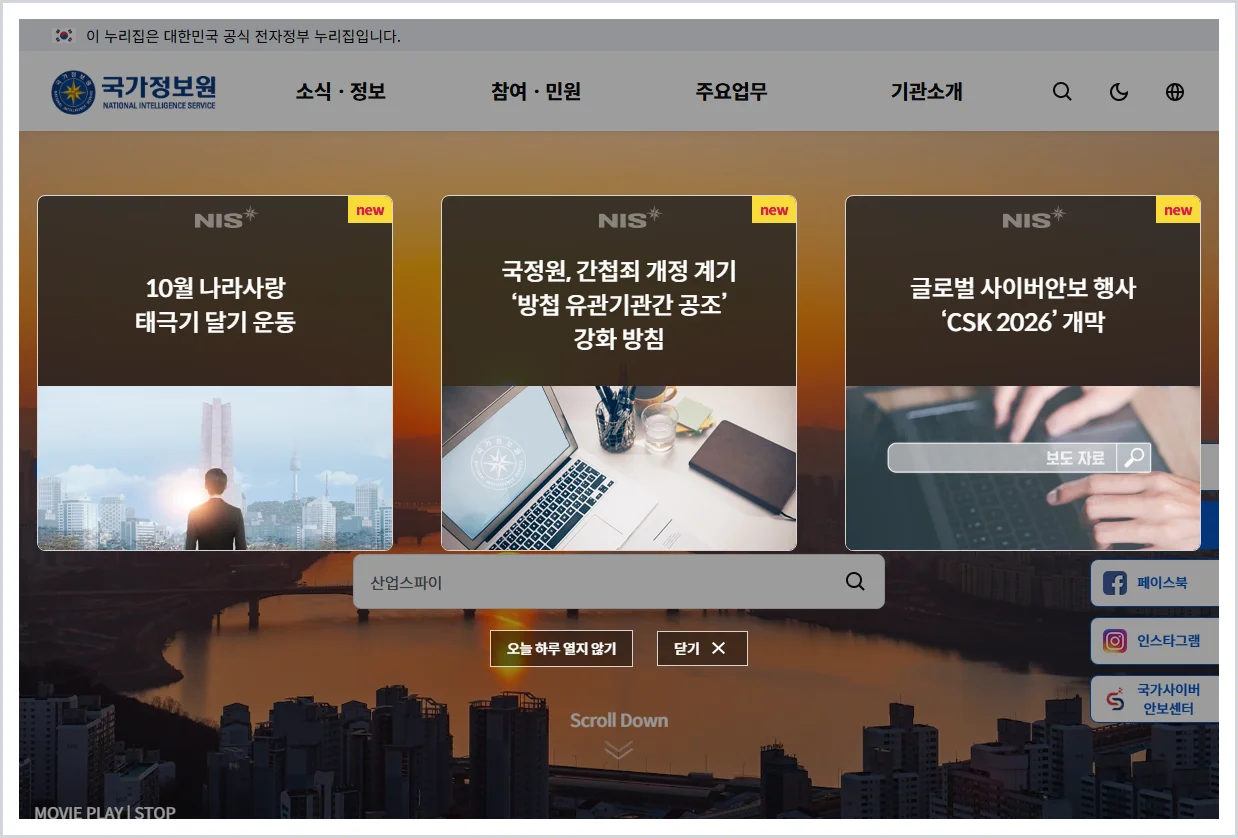The height and width of the screenshot is (838, 1238).
Task: Open the 기관소개 menu
Action: (x=927, y=92)
